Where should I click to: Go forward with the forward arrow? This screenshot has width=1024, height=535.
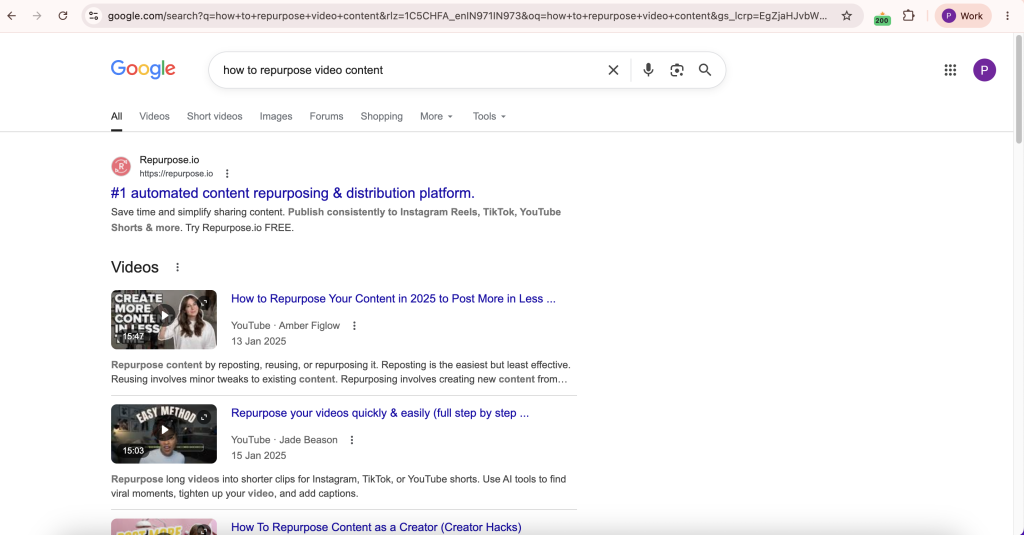37,16
